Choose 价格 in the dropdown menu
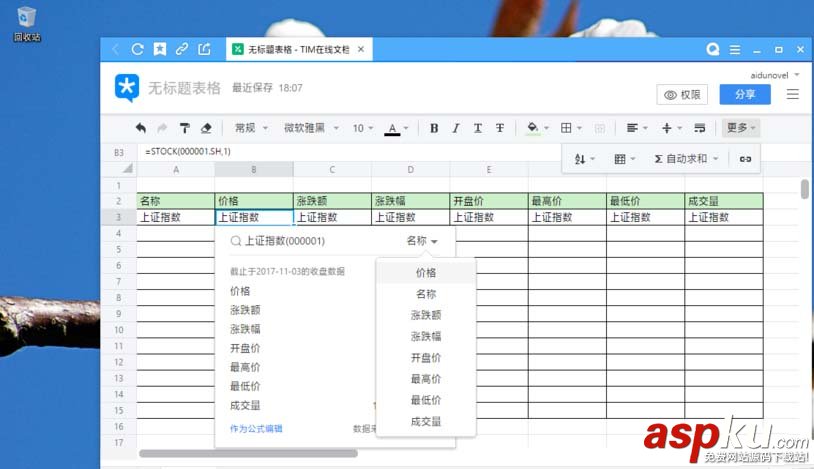 pos(426,273)
